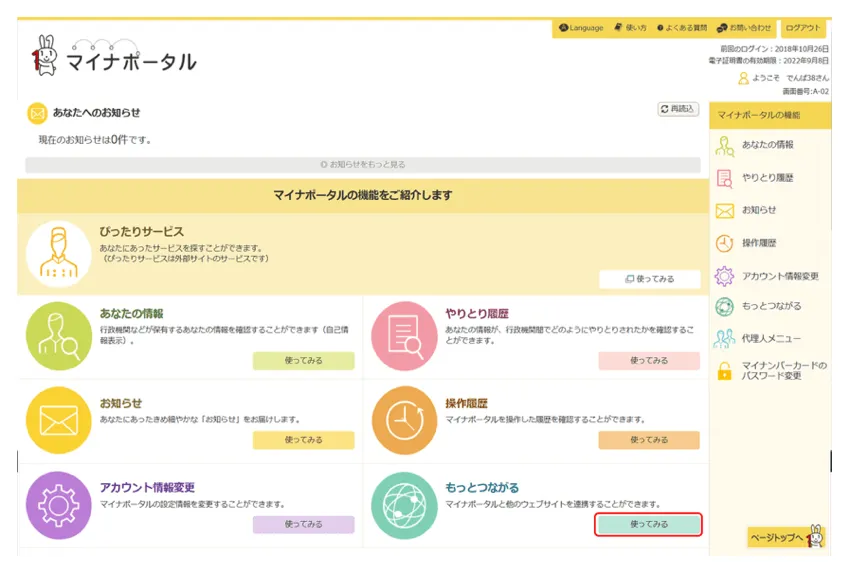850x574 pixels.
Task: Click the user icon beside ようこそ
Action: pyautogui.click(x=743, y=78)
